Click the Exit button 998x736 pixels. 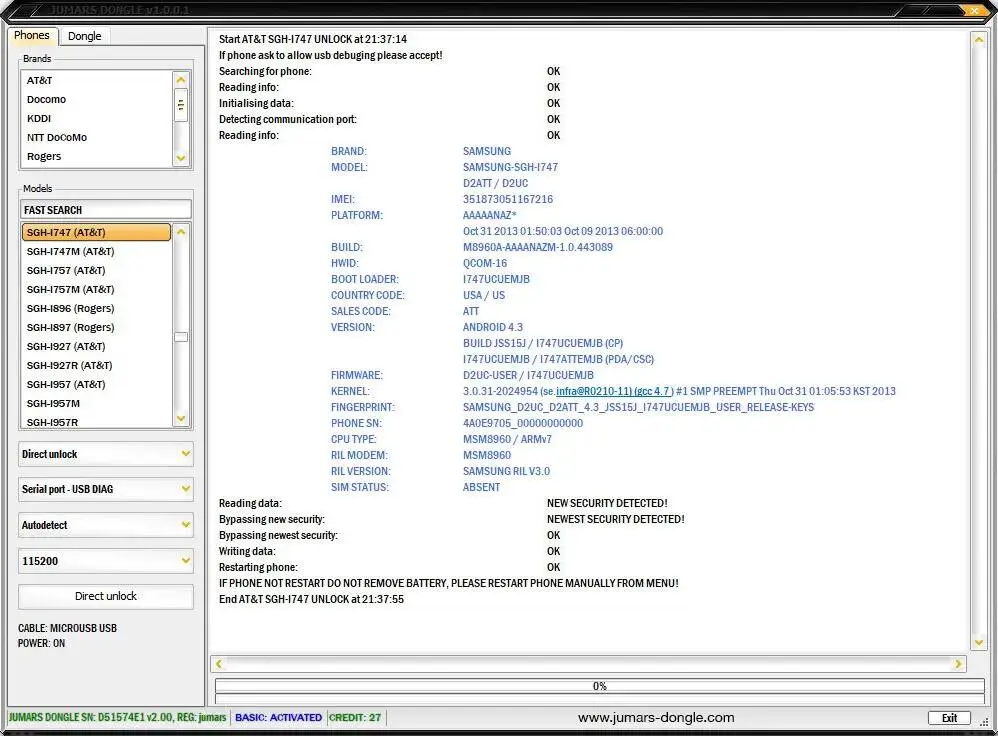coord(949,718)
